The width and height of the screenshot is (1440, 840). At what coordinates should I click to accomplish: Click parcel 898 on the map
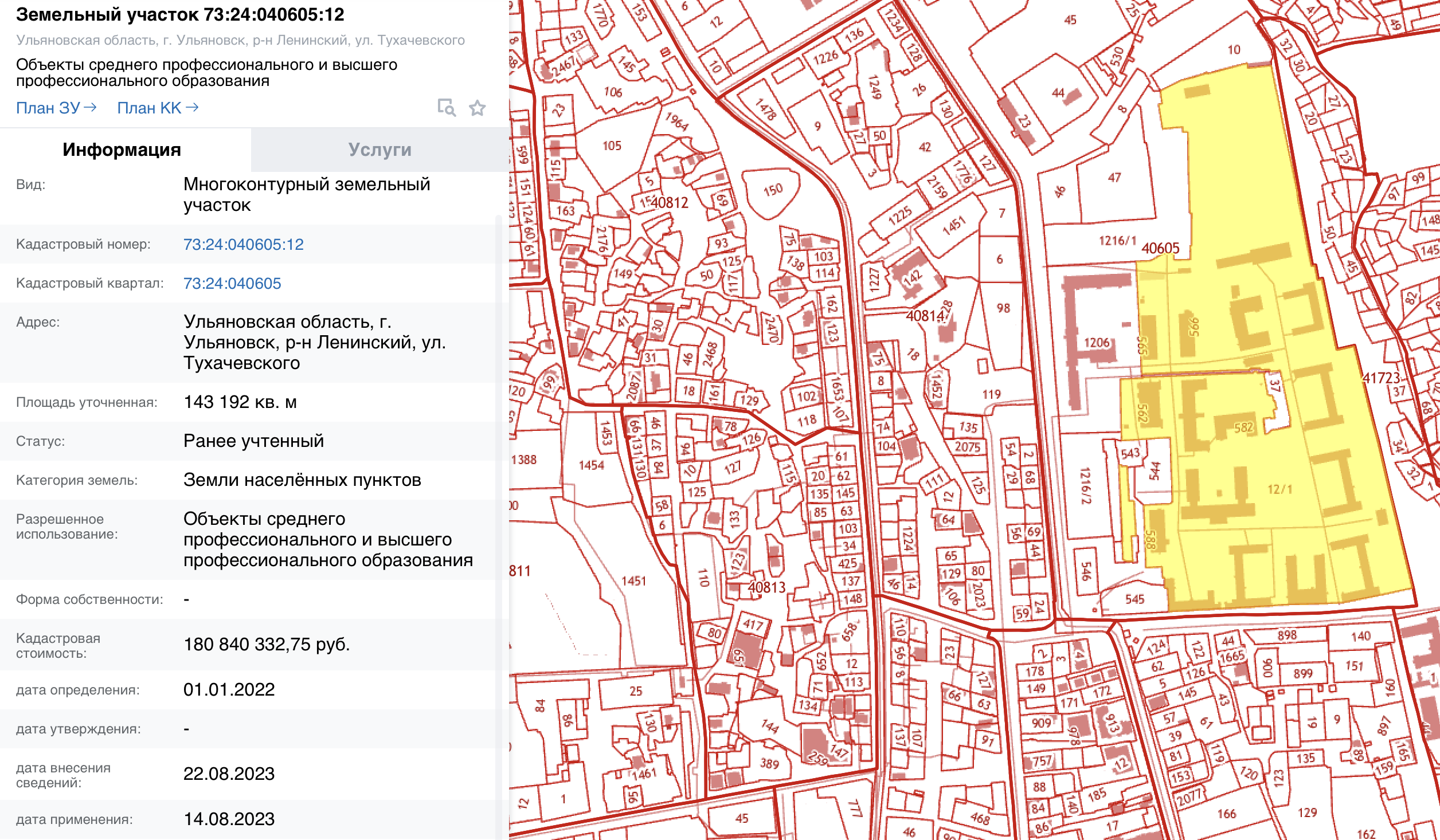point(1287,635)
